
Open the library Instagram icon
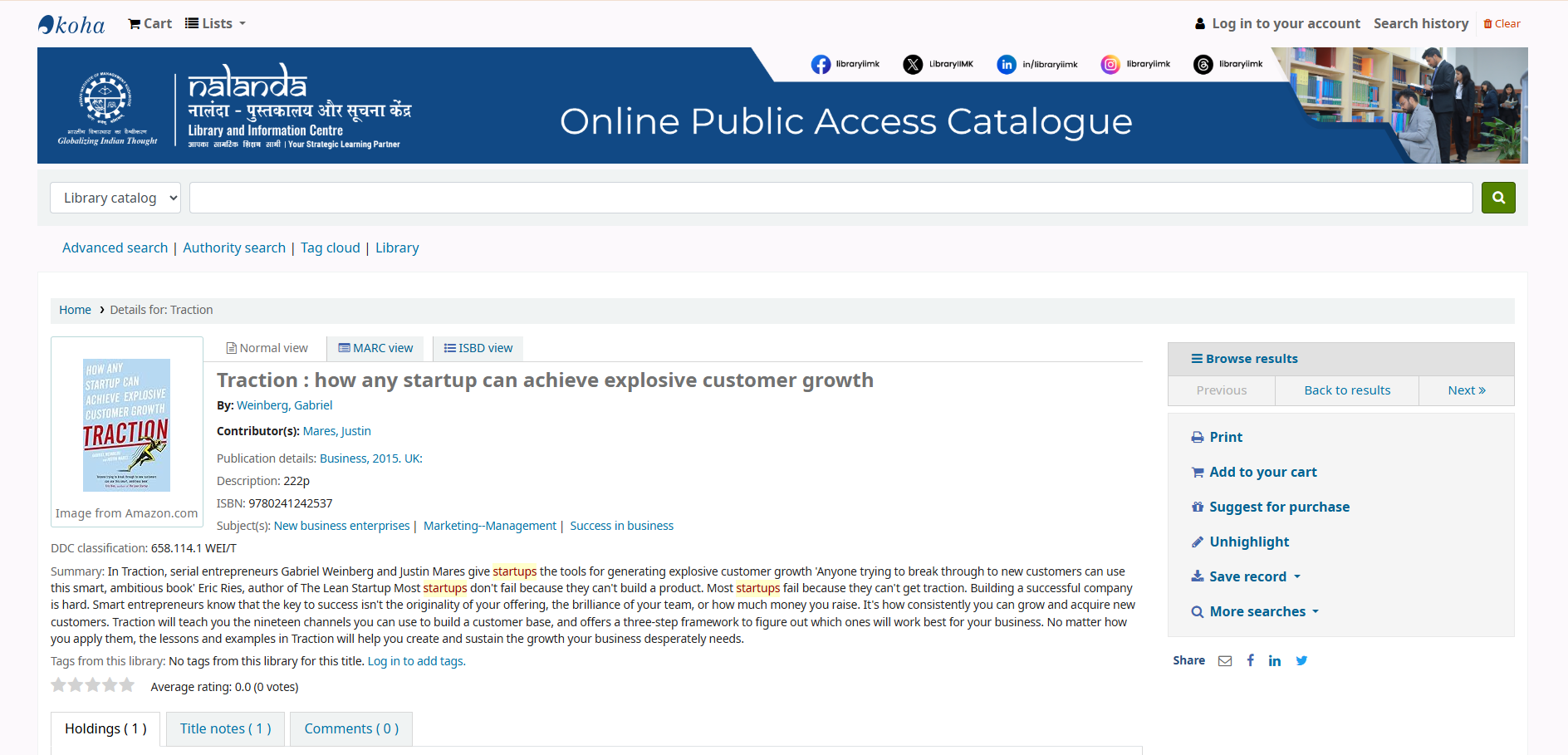pos(1110,65)
